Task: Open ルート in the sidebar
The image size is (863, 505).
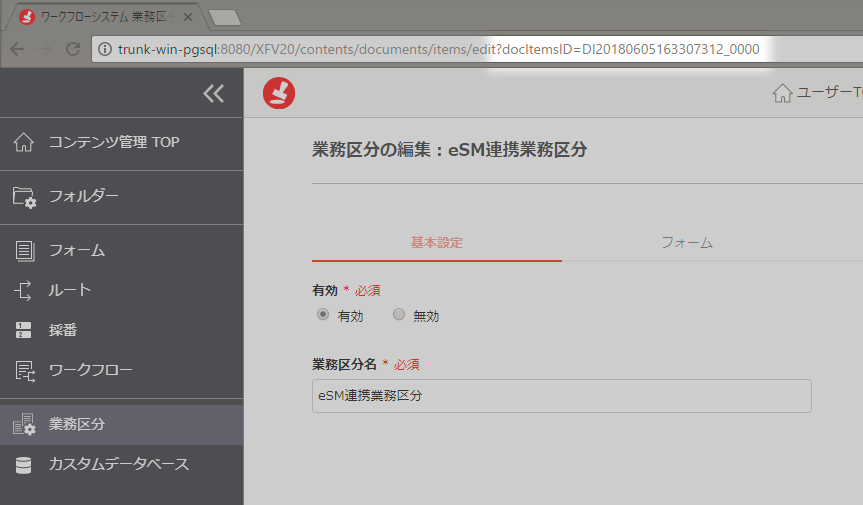Action: (121, 290)
